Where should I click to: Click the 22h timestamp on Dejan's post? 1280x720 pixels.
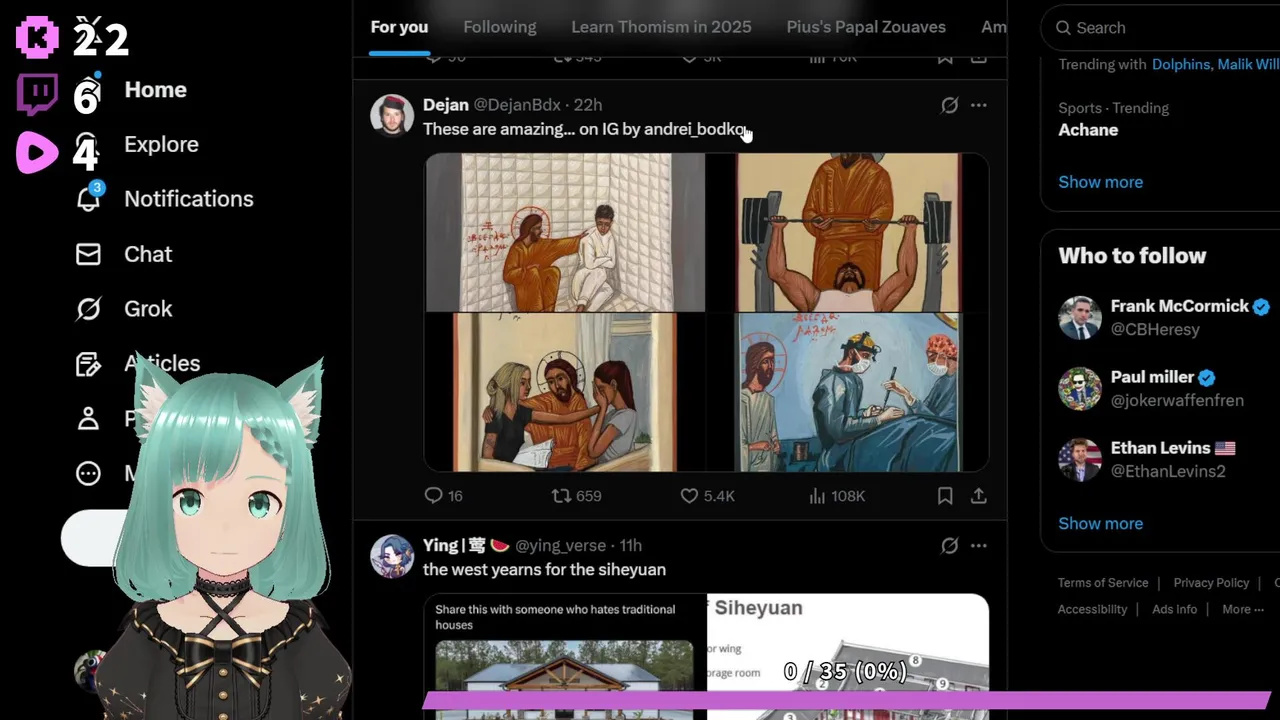[588, 105]
